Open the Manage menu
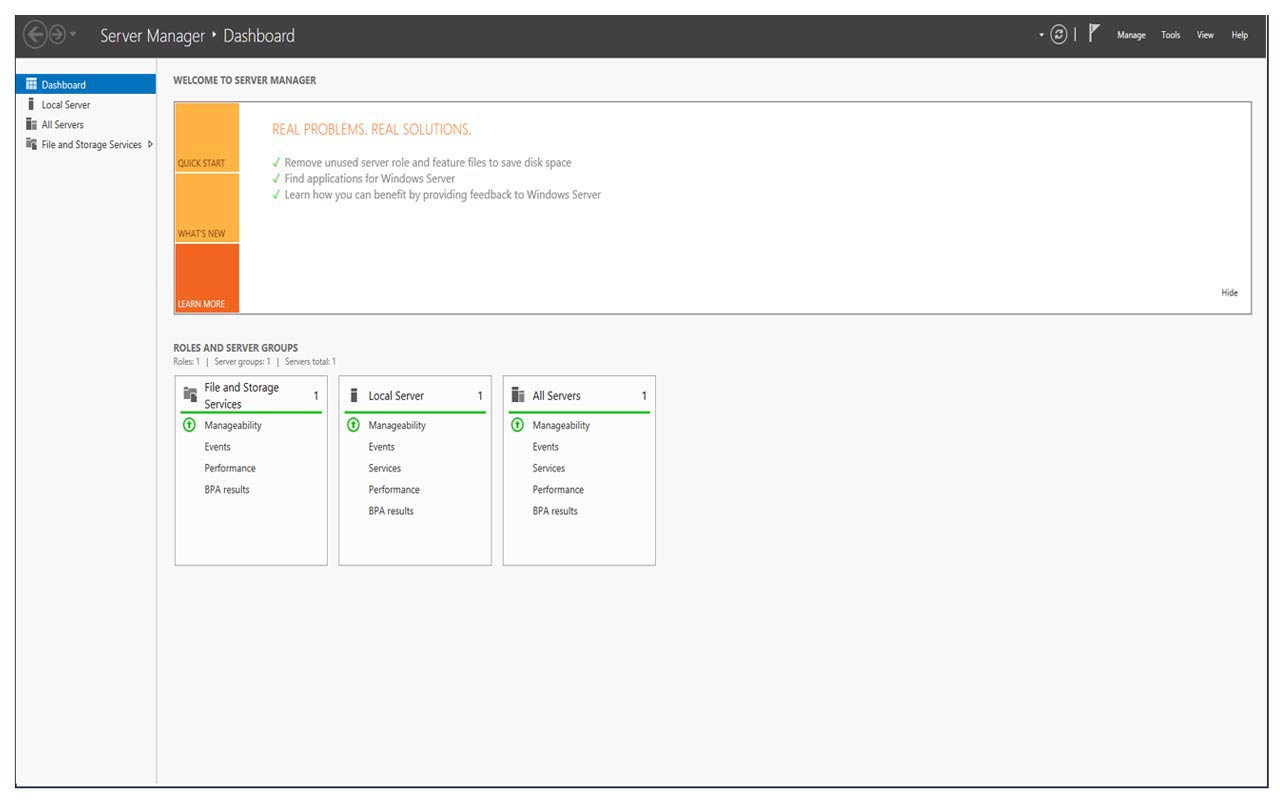The height and width of the screenshot is (801, 1280). tap(1131, 35)
